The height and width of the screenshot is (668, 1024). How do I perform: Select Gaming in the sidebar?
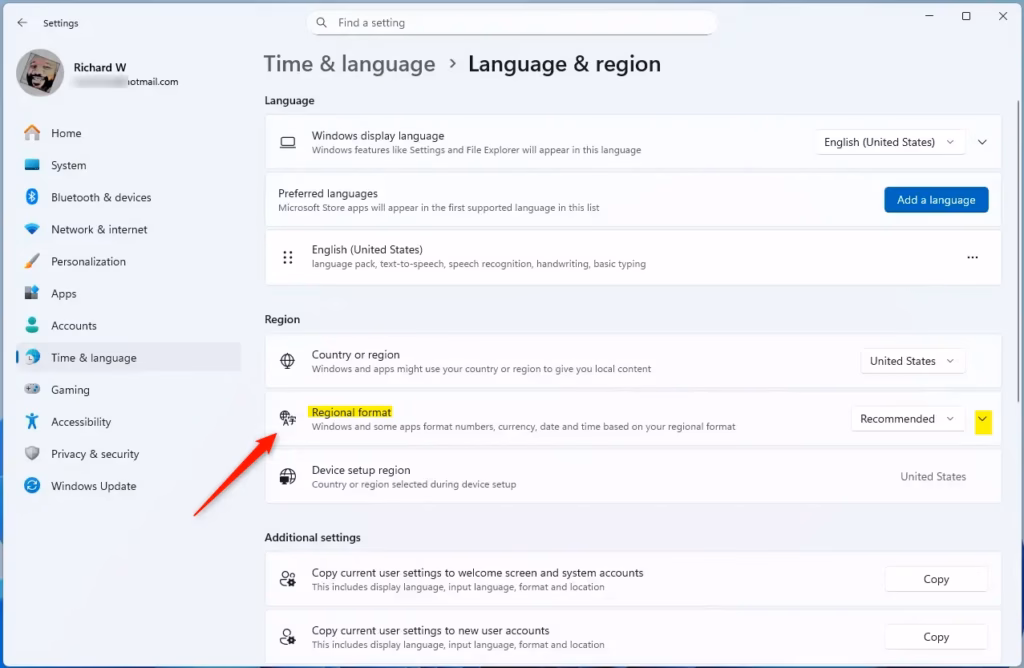pos(129,389)
